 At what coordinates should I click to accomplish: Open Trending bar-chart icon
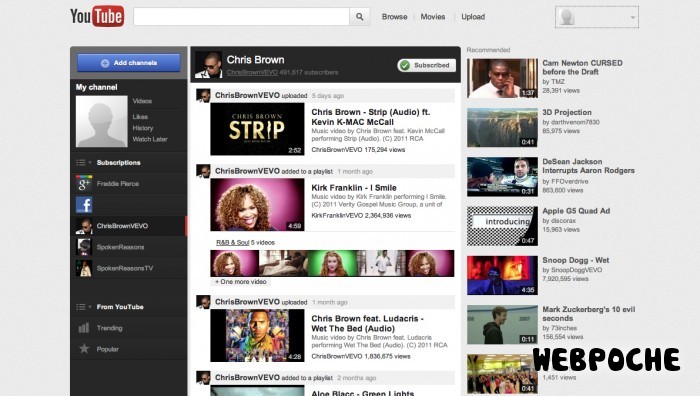[x=83, y=328]
